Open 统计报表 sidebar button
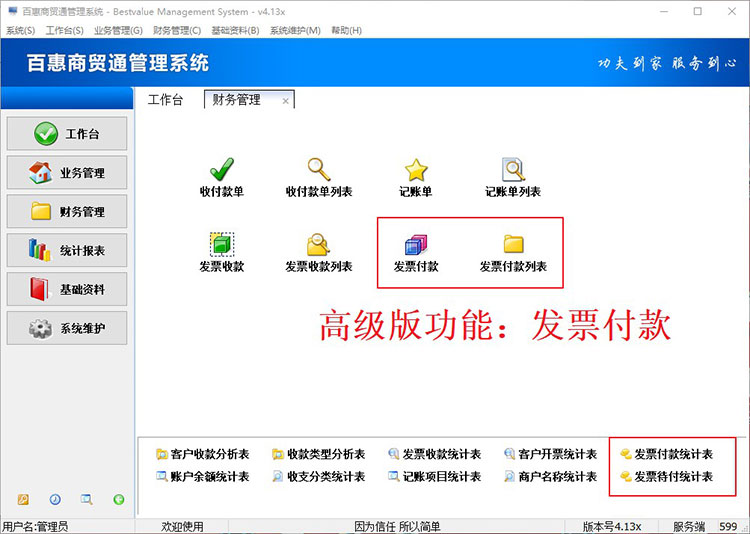This screenshot has height=534, width=750. (x=67, y=250)
